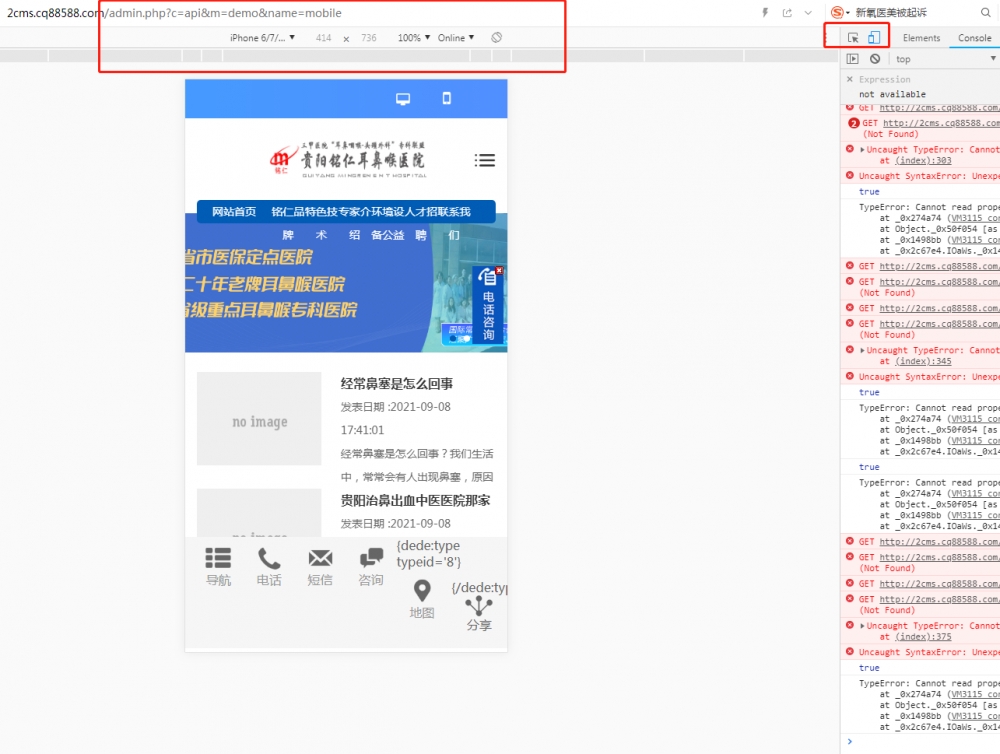Image resolution: width=1000 pixels, height=754 pixels.
Task: Open the iPhone 6/7 device dropdown
Action: [262, 38]
